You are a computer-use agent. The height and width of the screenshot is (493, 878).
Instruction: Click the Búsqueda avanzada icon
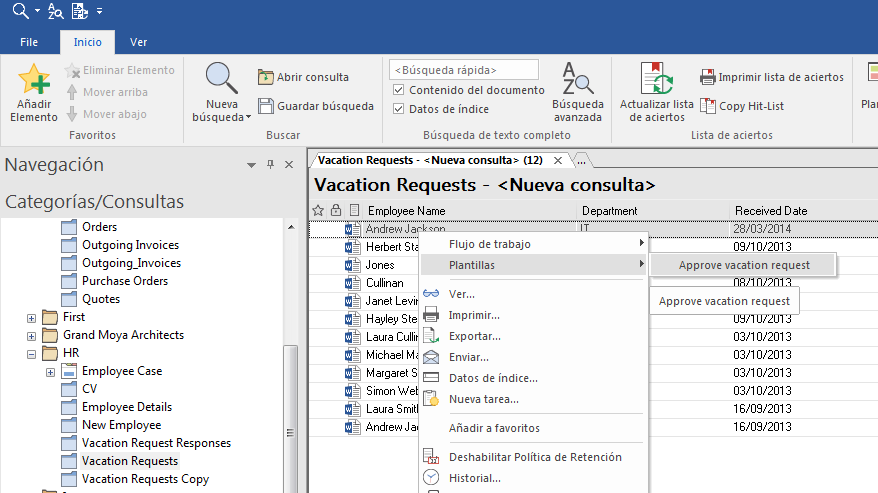click(577, 79)
